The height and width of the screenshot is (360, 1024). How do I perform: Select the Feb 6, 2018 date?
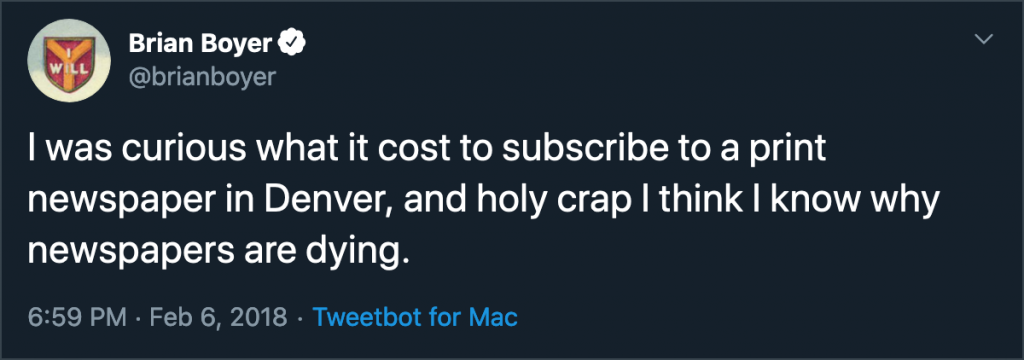point(219,318)
